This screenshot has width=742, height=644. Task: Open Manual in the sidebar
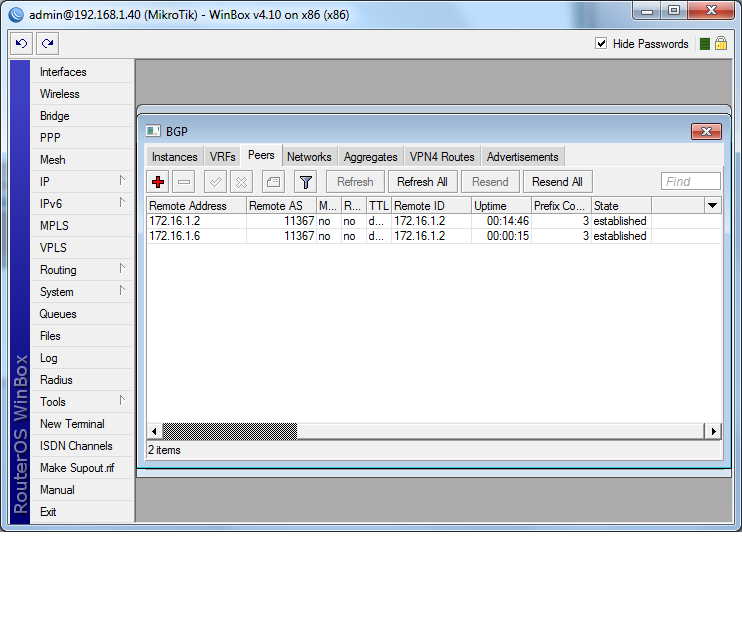57,490
